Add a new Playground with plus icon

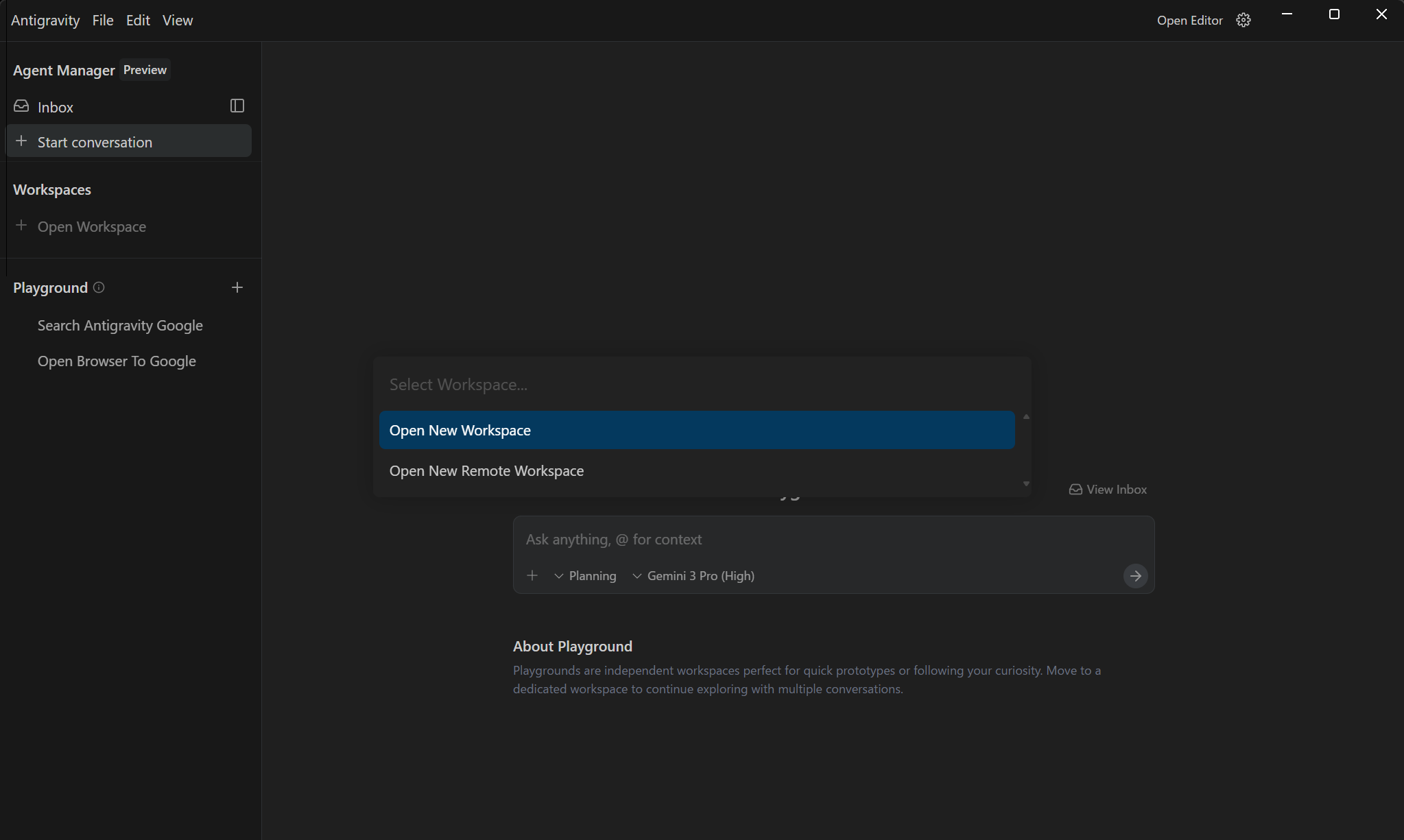click(237, 287)
